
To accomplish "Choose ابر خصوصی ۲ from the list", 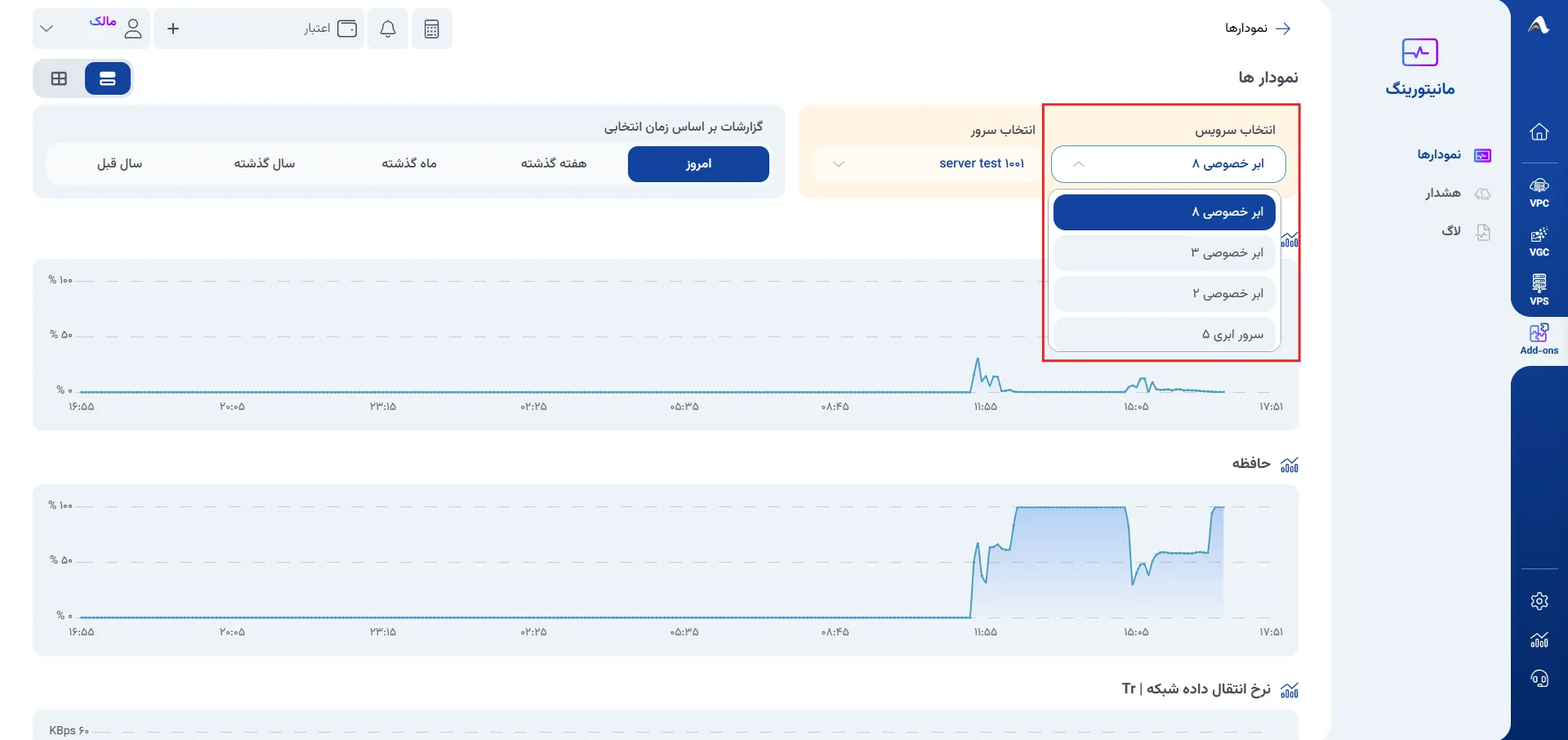I will click(1165, 294).
